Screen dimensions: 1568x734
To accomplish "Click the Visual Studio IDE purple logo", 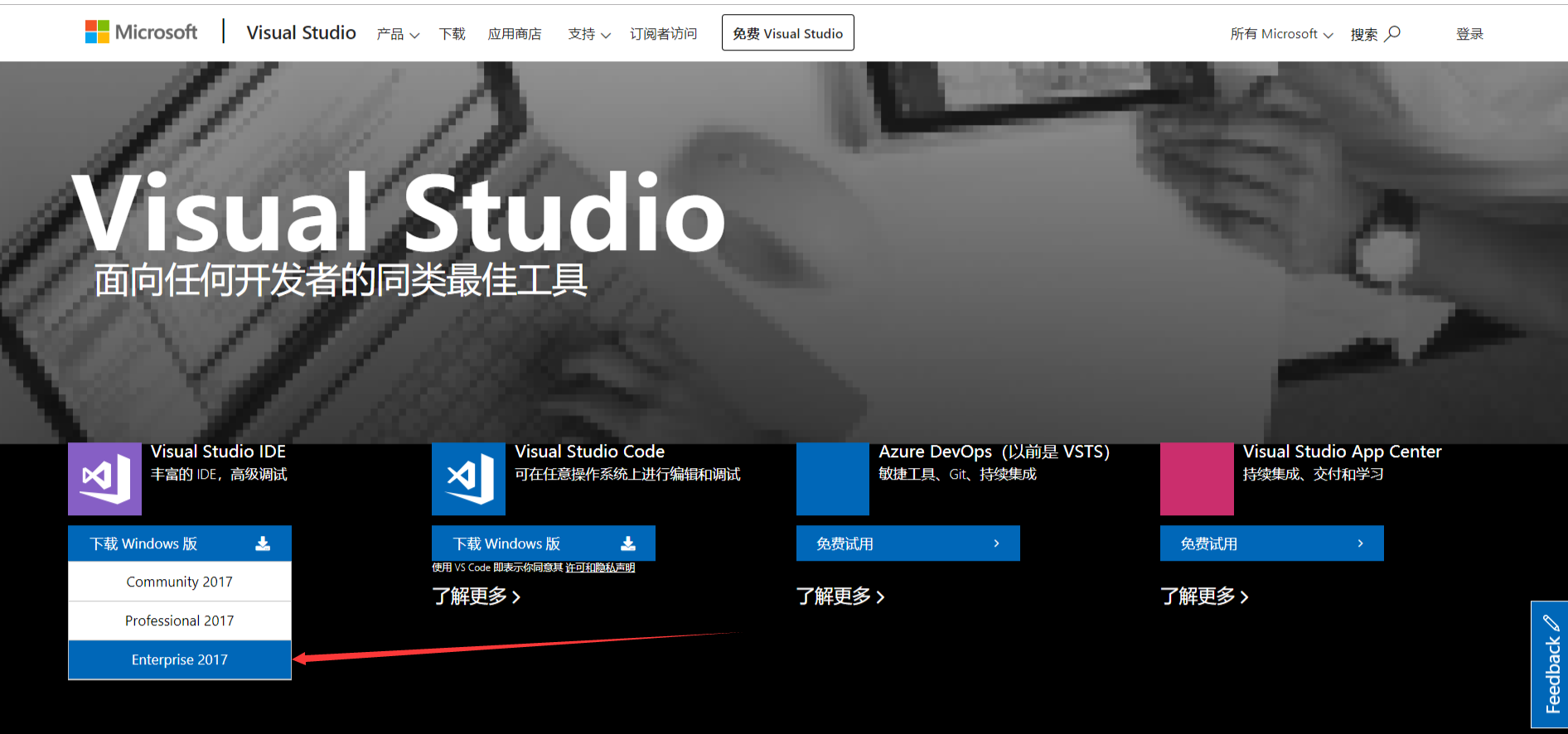I will click(x=104, y=479).
